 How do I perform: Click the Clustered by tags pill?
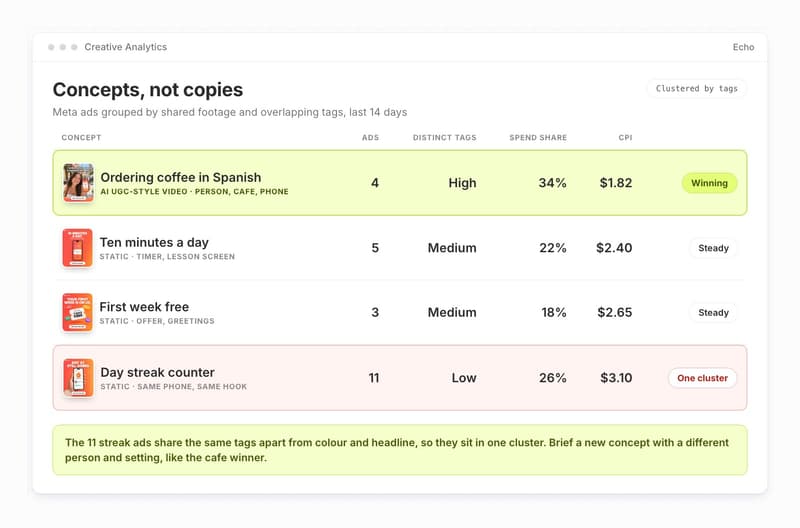696,89
